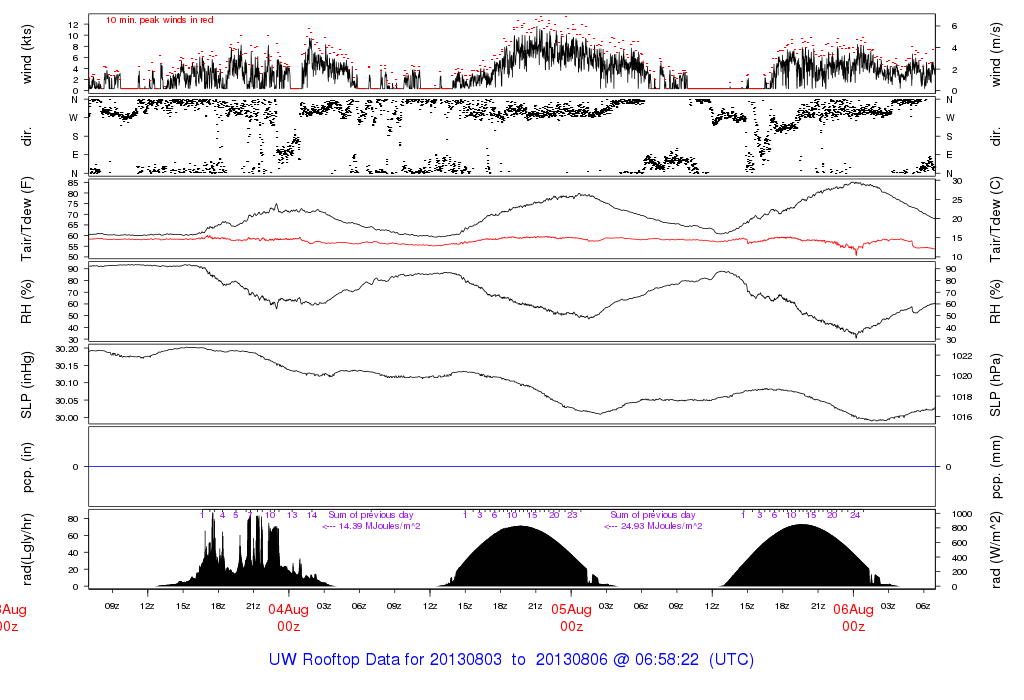Select the "1022" hPa tick value
The height and width of the screenshot is (700, 1024).
tap(962, 356)
